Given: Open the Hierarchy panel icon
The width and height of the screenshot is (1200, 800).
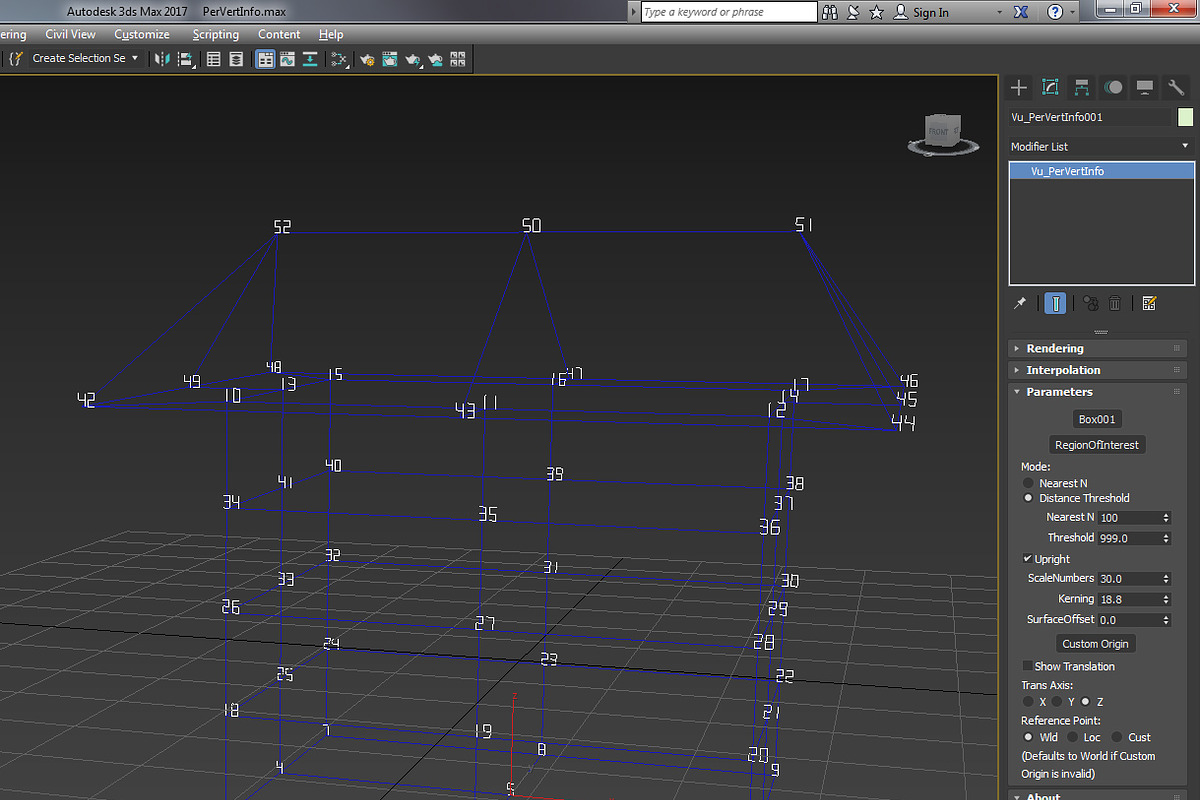Looking at the screenshot, I should [1082, 87].
